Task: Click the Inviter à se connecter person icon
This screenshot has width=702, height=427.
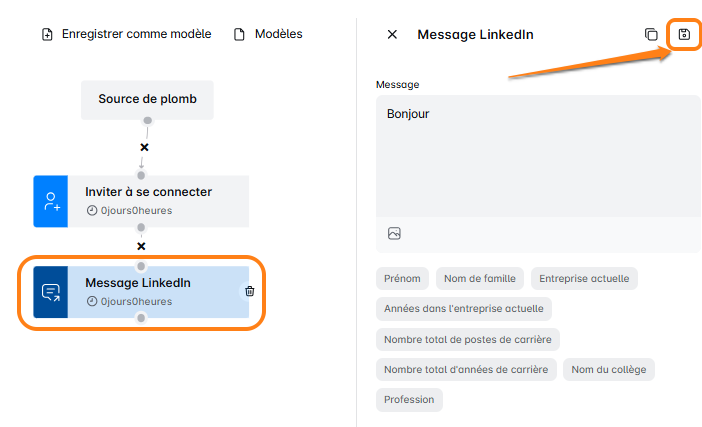Action: coord(51,201)
